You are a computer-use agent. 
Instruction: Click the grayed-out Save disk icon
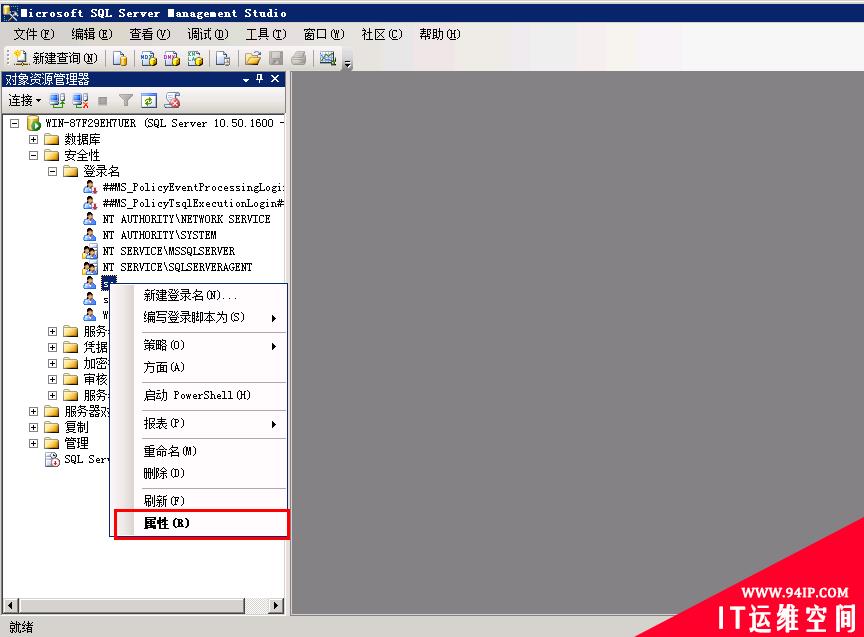pyautogui.click(x=276, y=58)
